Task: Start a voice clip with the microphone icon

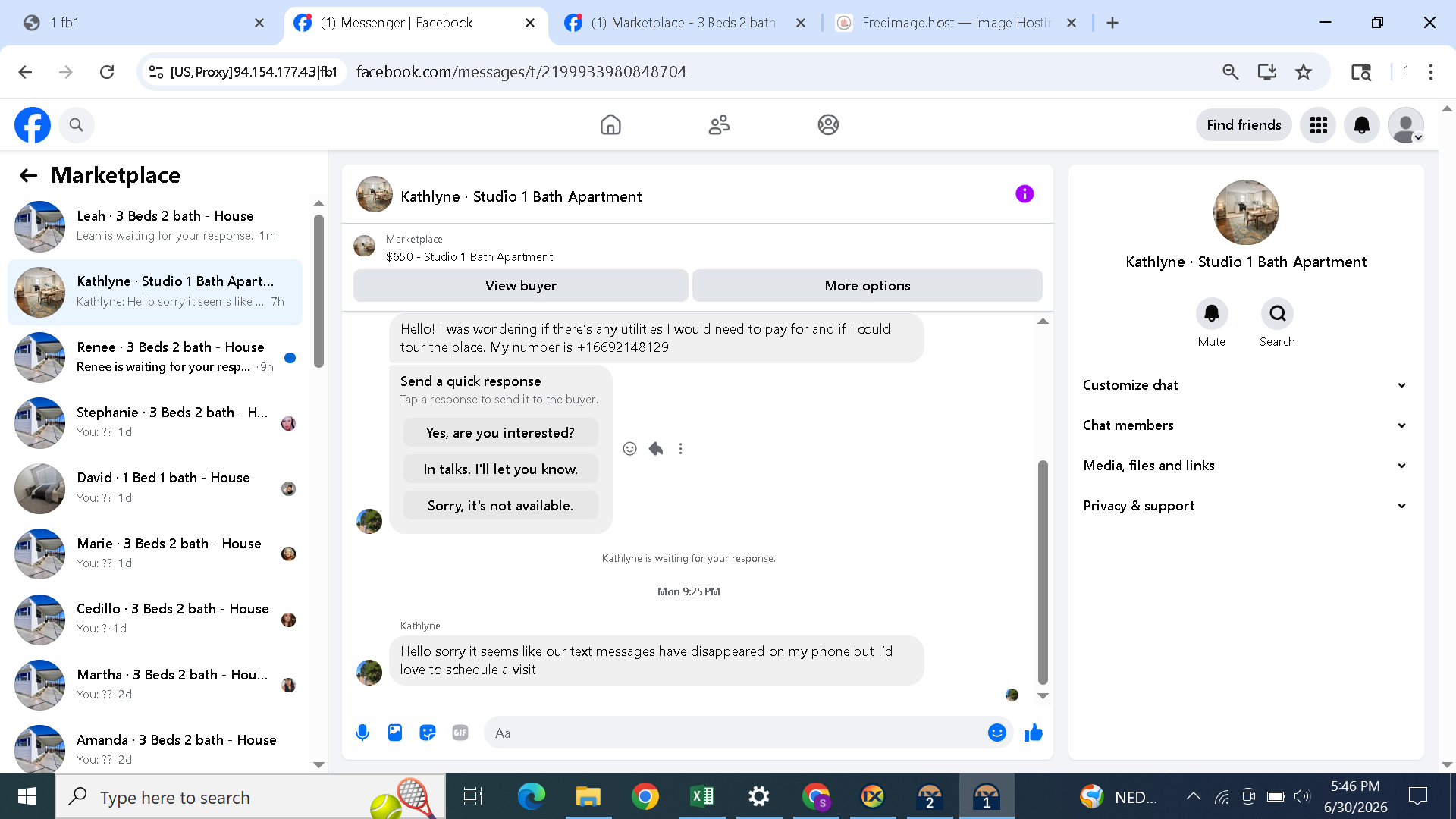Action: [362, 733]
